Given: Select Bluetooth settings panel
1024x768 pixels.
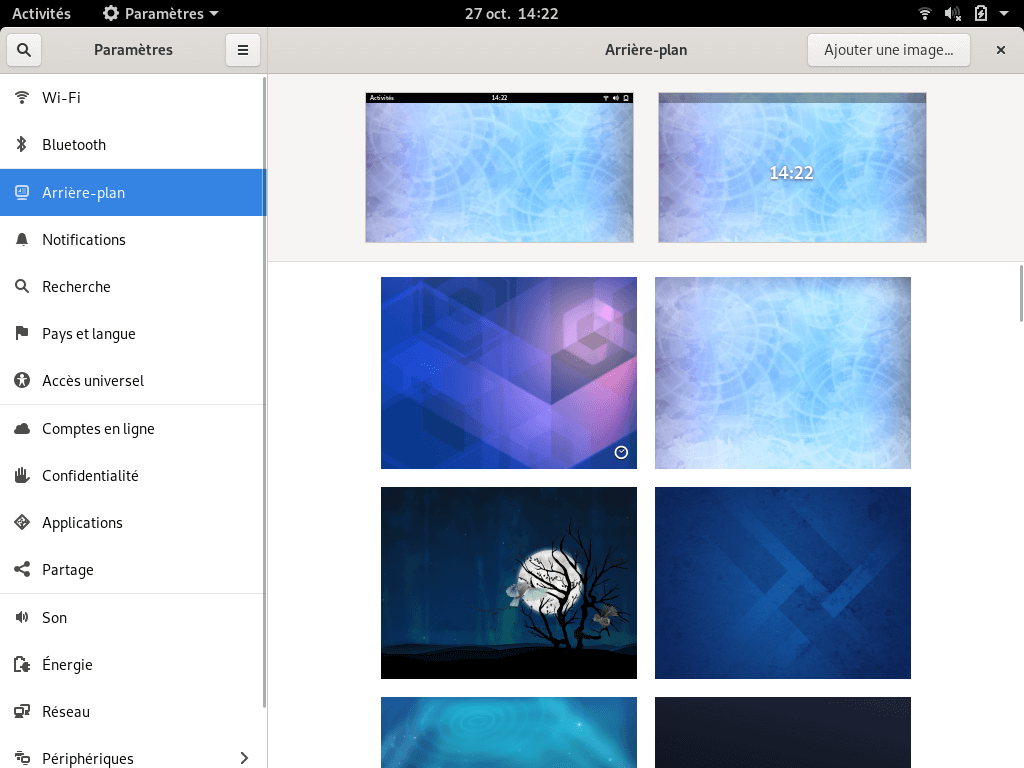Looking at the screenshot, I should coord(133,144).
